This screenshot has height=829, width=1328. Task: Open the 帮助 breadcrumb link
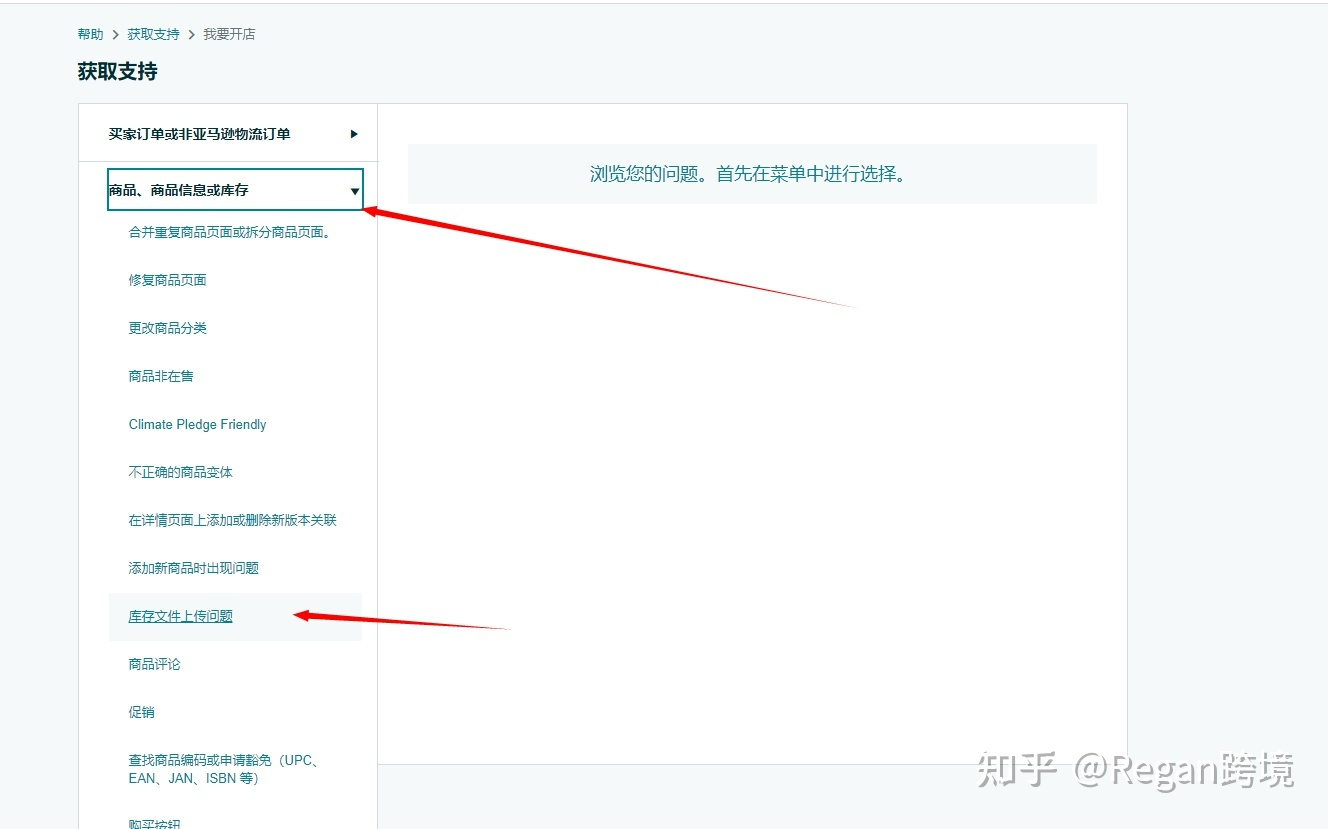[x=89, y=33]
